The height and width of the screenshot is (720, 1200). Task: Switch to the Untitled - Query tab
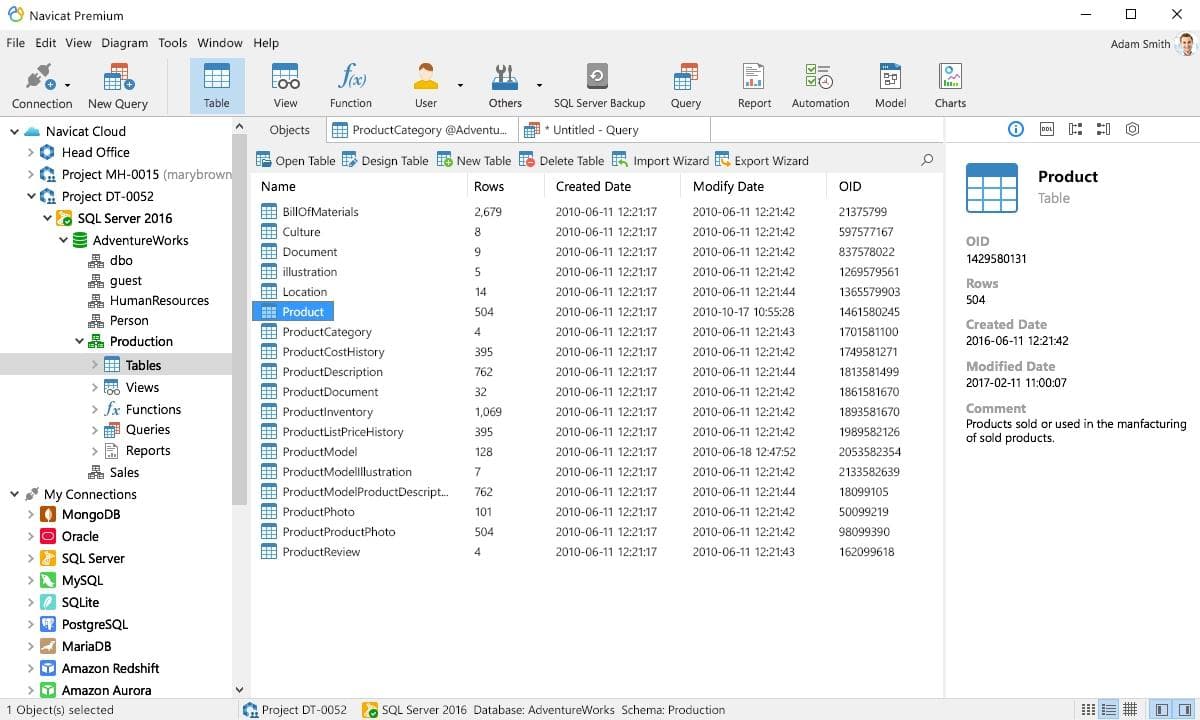pos(595,130)
